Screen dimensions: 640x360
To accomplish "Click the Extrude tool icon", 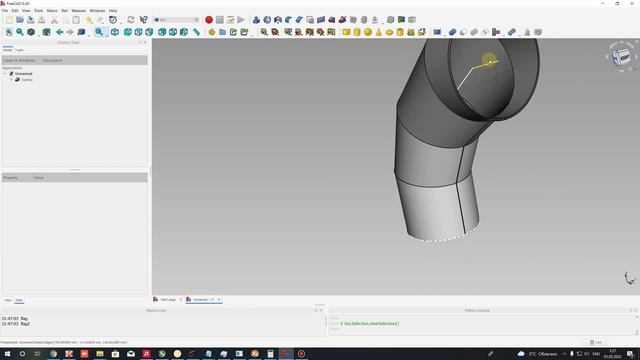I will click(256, 20).
